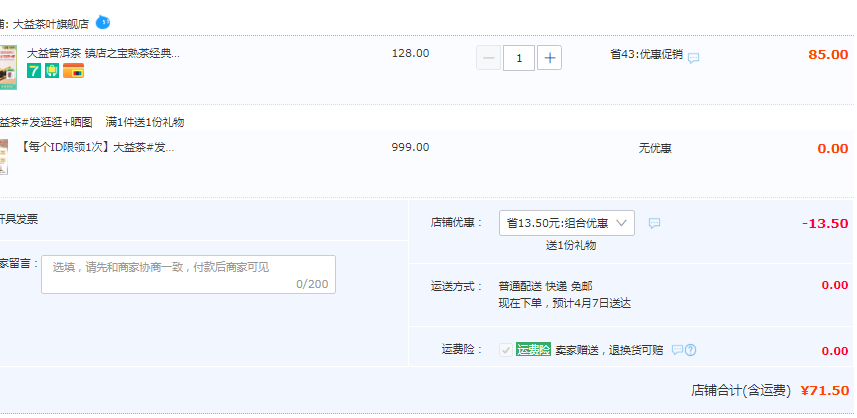Open the 大益普洱茶 镇店之宝熟茶经典 product title
This screenshot has width=857, height=418.
pos(103,54)
